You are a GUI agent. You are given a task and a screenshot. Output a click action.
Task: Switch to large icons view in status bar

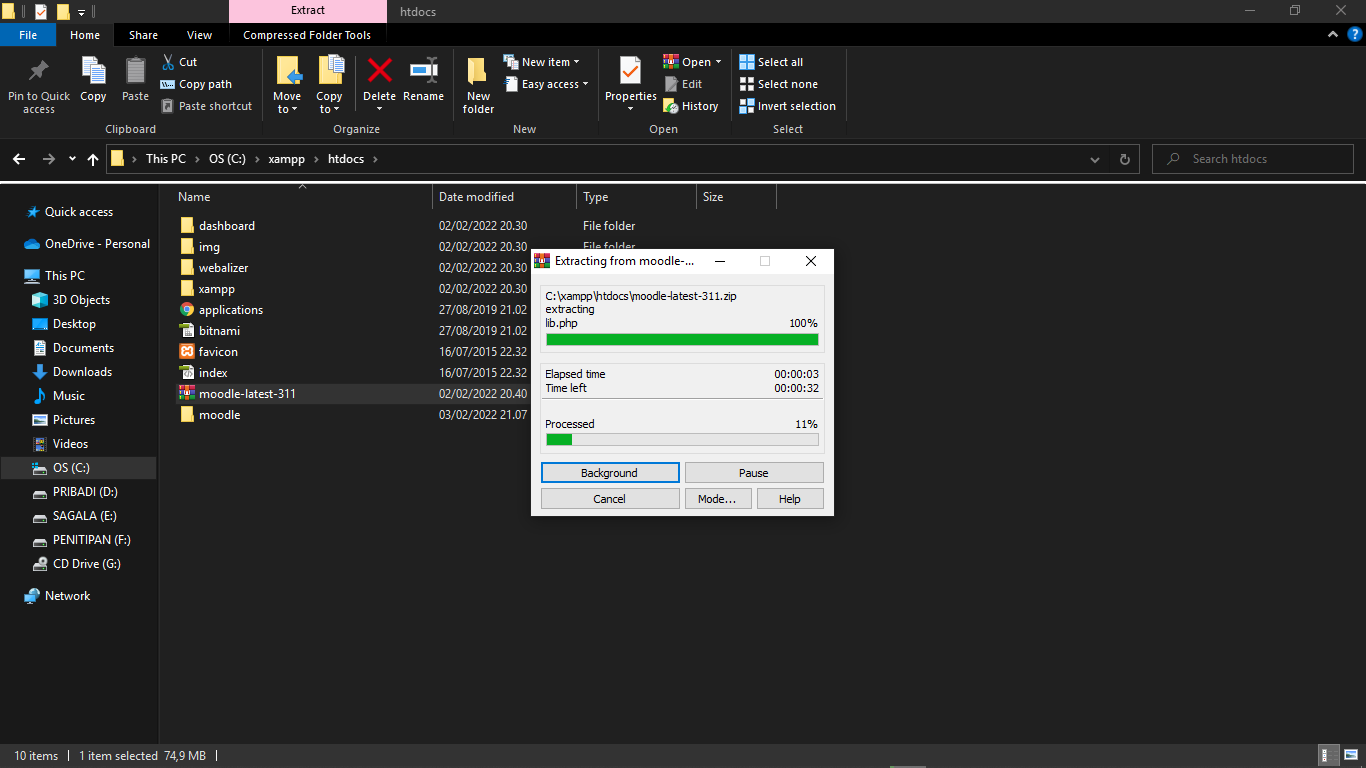(1351, 756)
